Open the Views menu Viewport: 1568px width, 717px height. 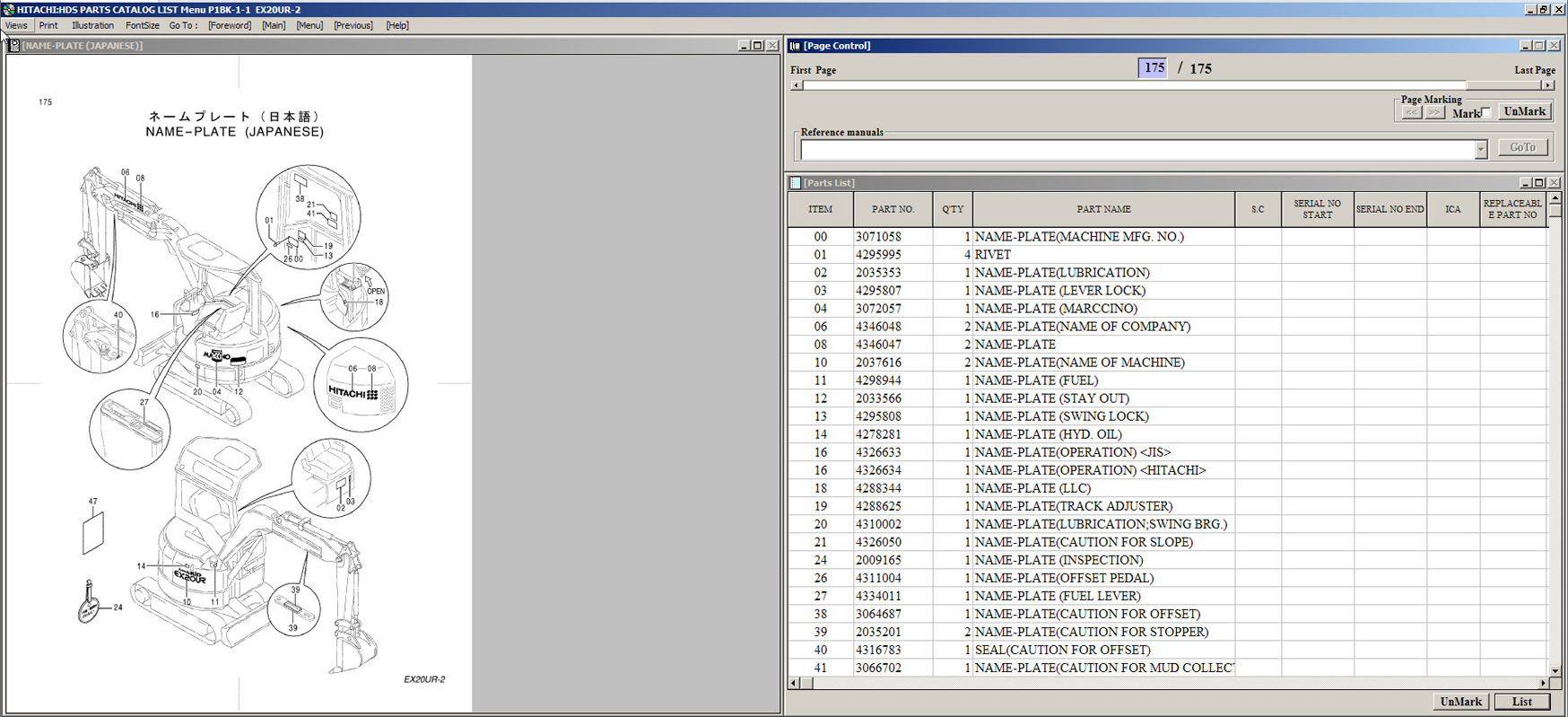pos(16,26)
